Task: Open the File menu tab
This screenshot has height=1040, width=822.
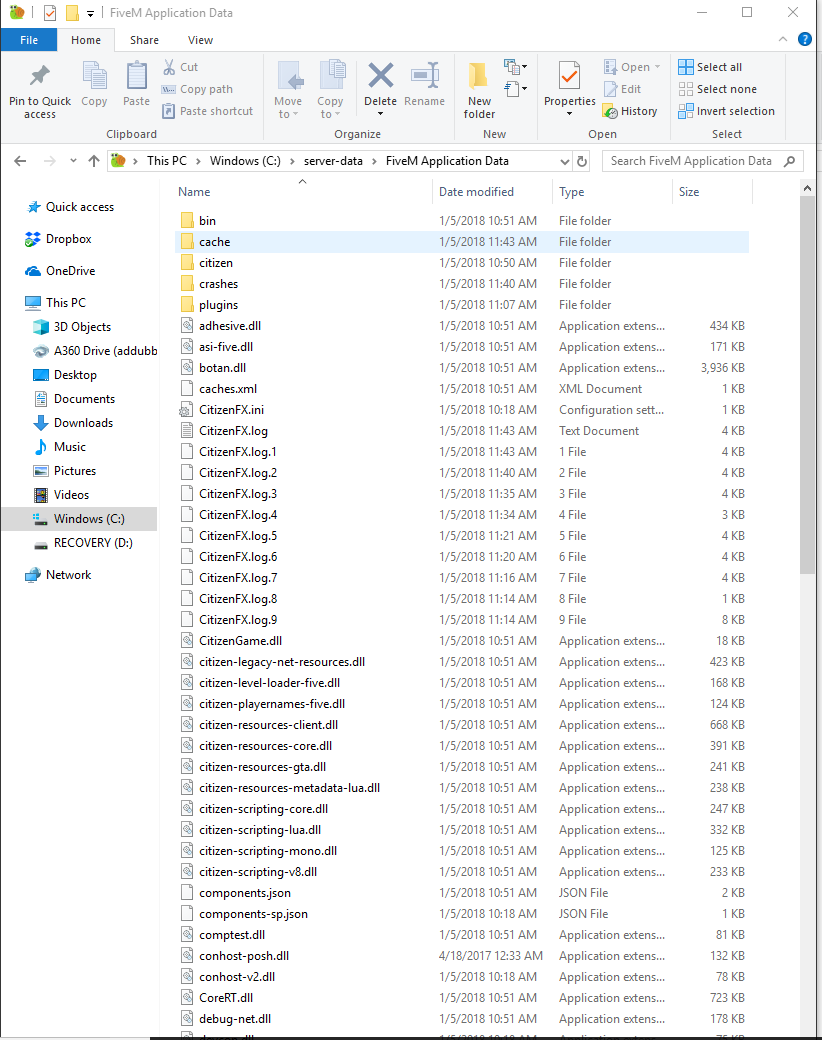Action: 29,40
